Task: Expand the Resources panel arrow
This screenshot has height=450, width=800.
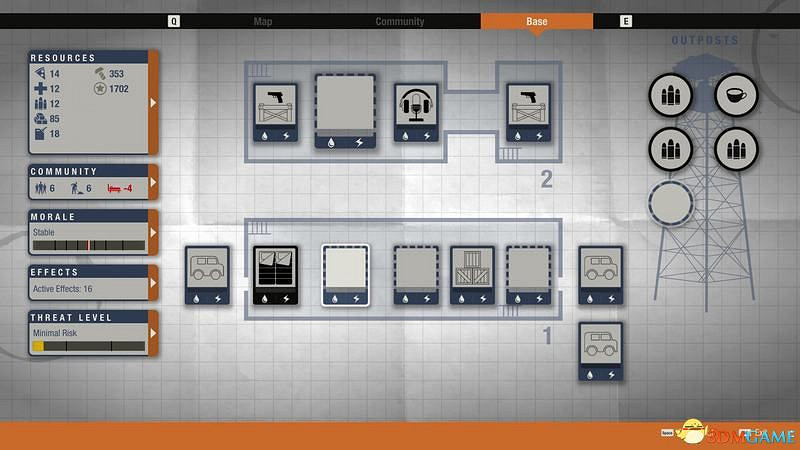Action: click(153, 103)
